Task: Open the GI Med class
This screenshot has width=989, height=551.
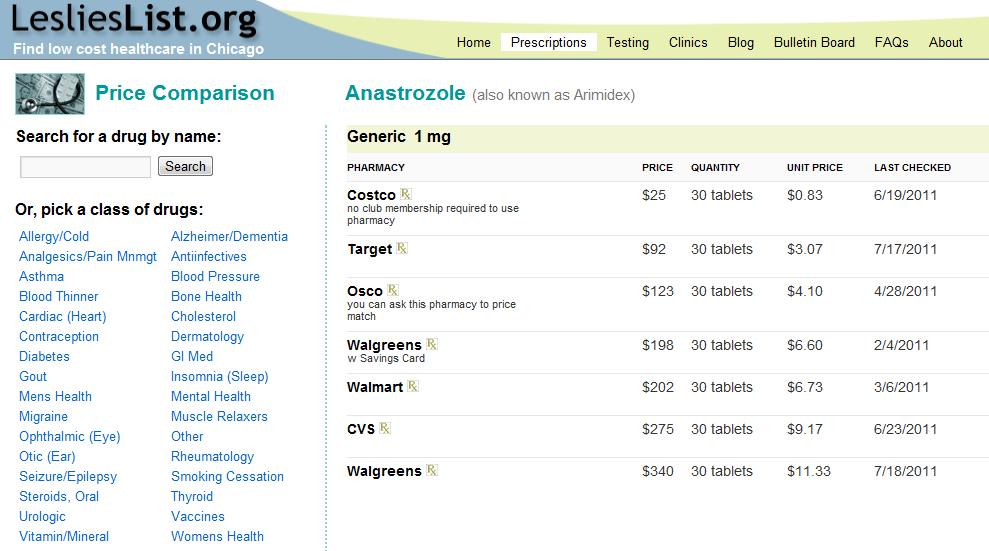Action: (192, 356)
